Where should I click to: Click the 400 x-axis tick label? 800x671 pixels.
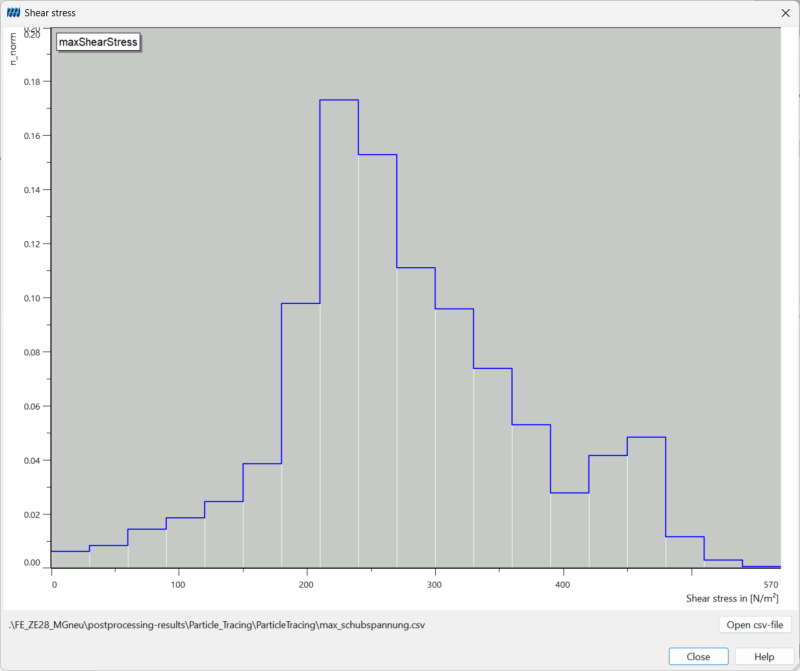point(562,585)
